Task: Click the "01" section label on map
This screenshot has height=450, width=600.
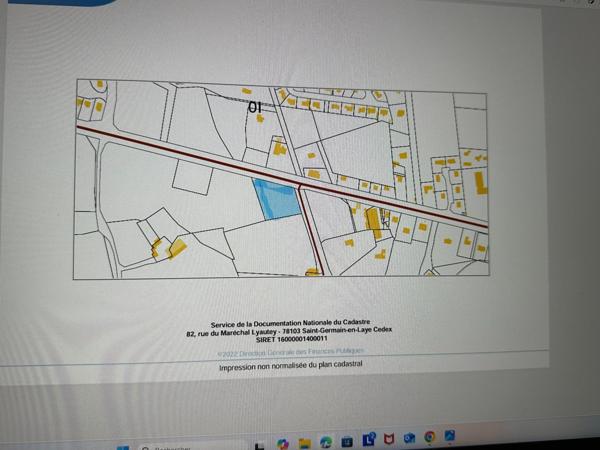Action: (255, 106)
